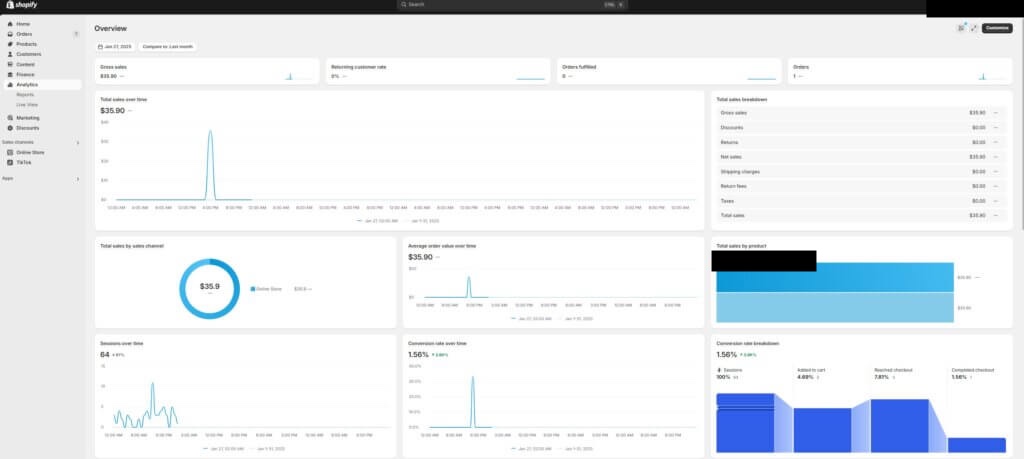The height and width of the screenshot is (459, 1024).
Task: Open the Finance section
Action: pos(26,75)
